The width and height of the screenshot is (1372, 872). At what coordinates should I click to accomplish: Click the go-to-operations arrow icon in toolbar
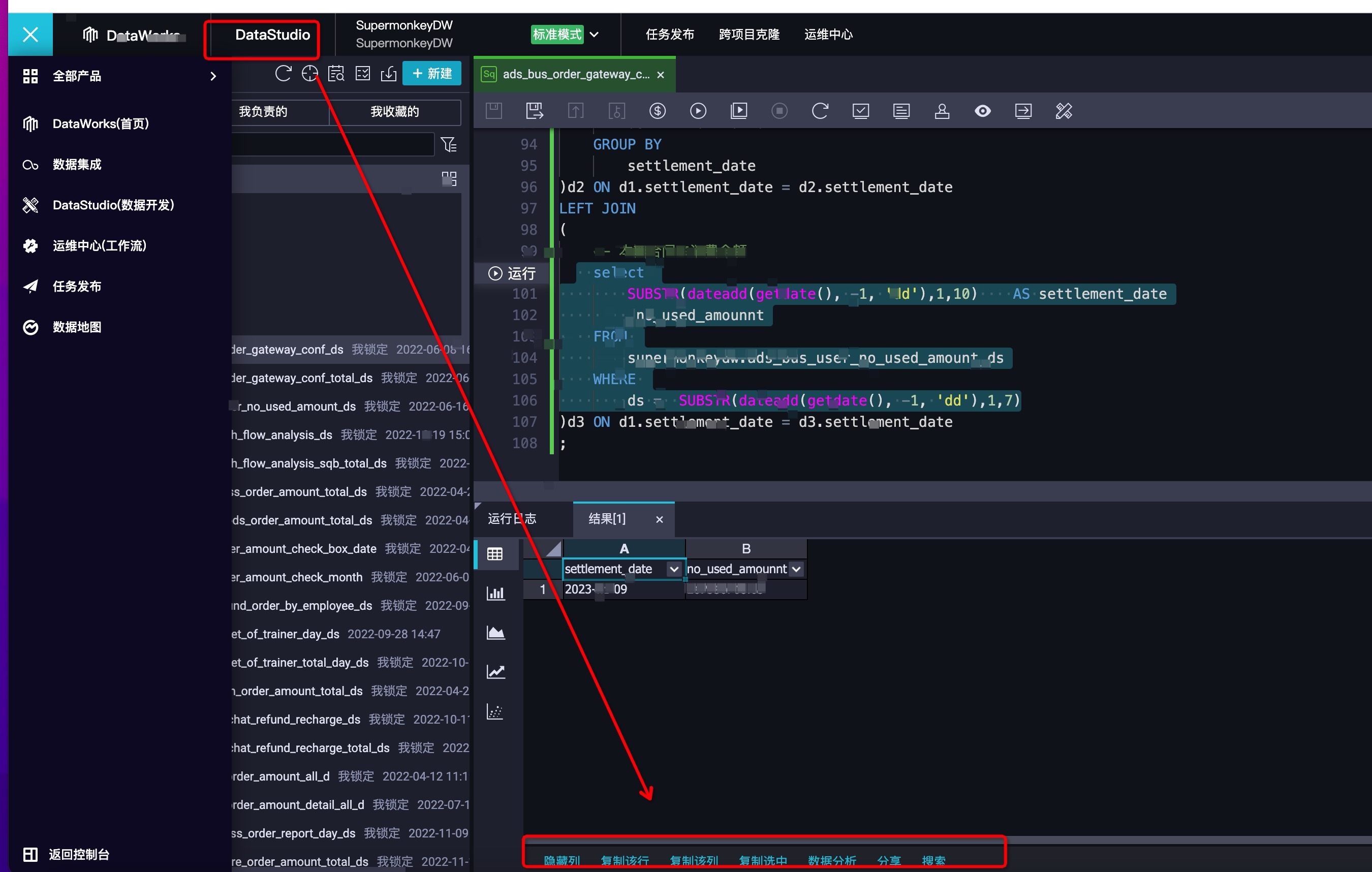[1023, 111]
